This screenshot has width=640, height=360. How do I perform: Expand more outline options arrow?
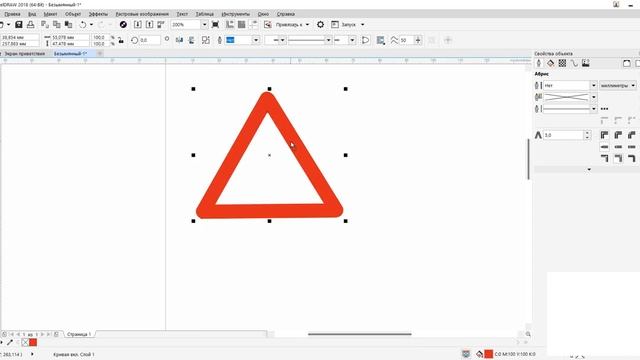589,169
